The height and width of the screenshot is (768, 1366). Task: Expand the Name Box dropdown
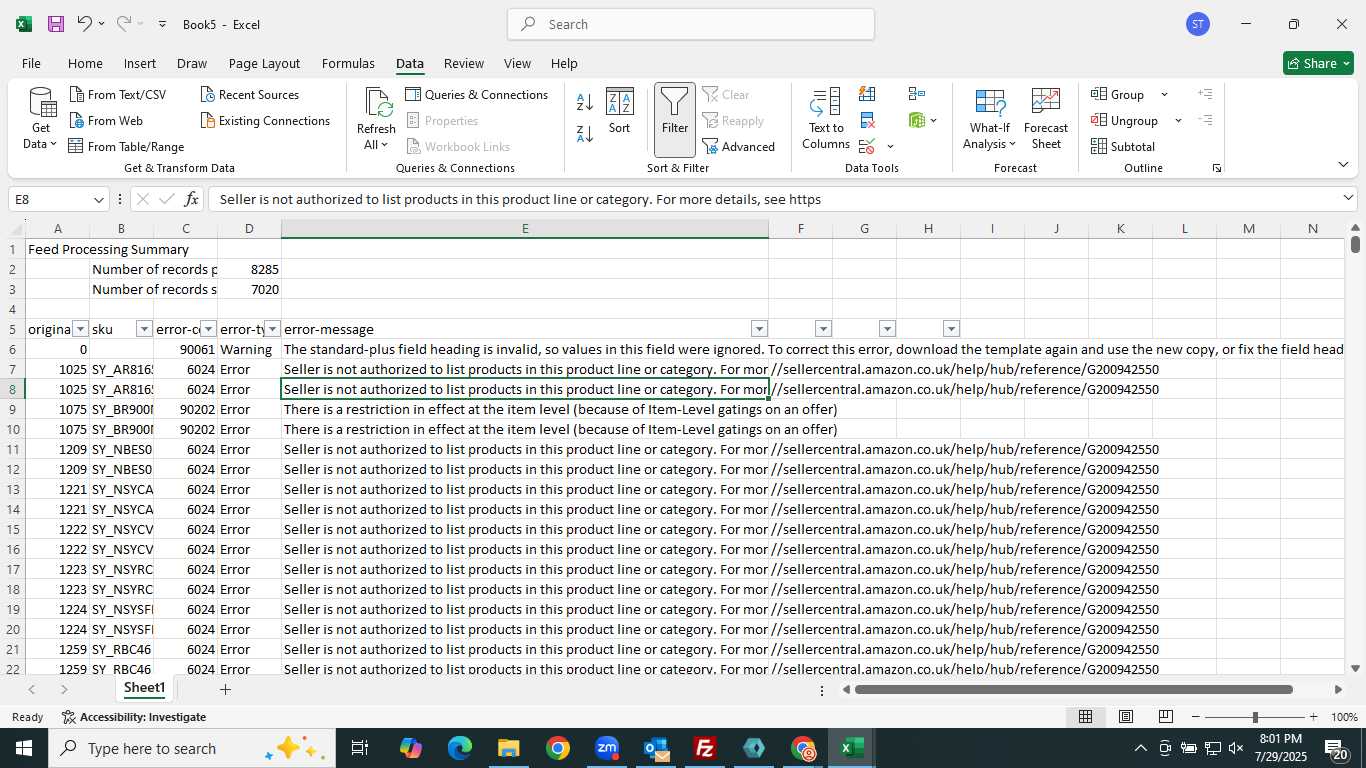98,200
